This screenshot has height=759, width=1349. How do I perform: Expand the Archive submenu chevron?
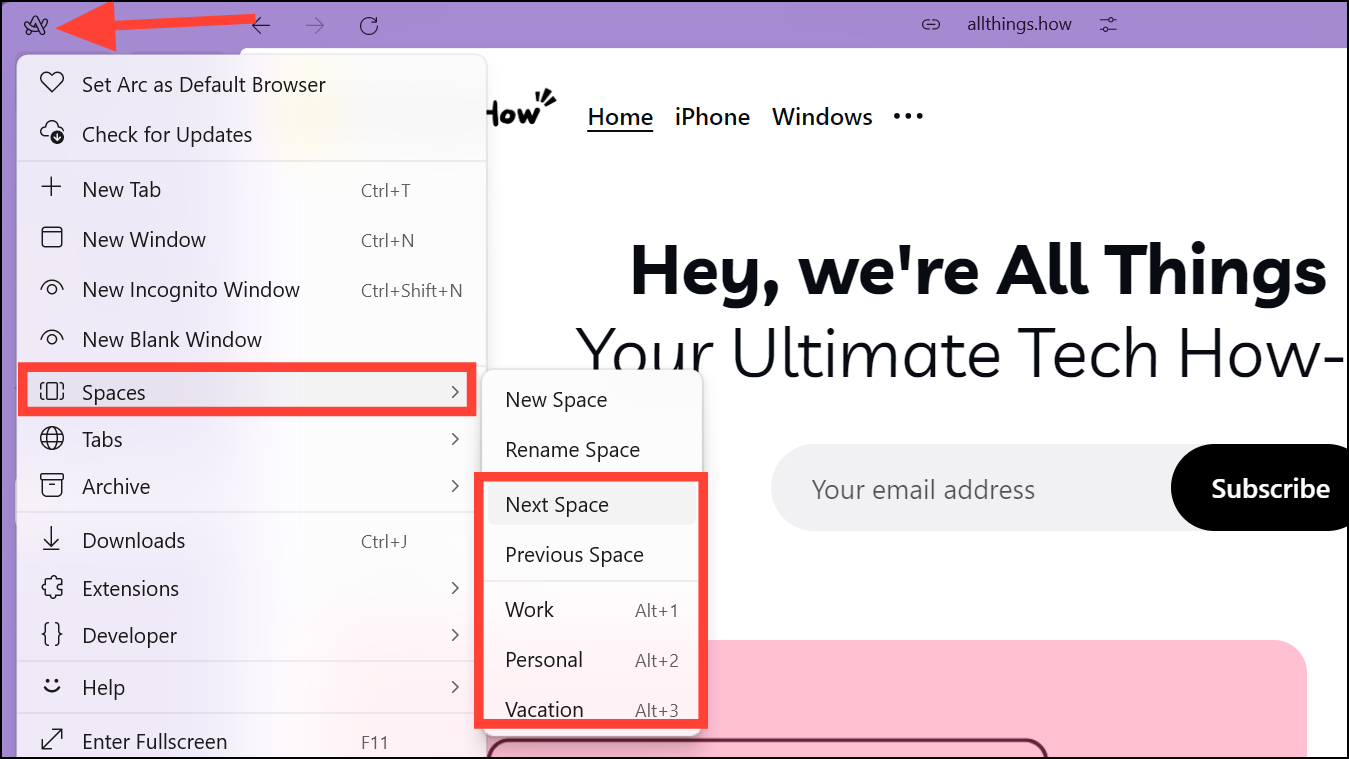pos(455,486)
